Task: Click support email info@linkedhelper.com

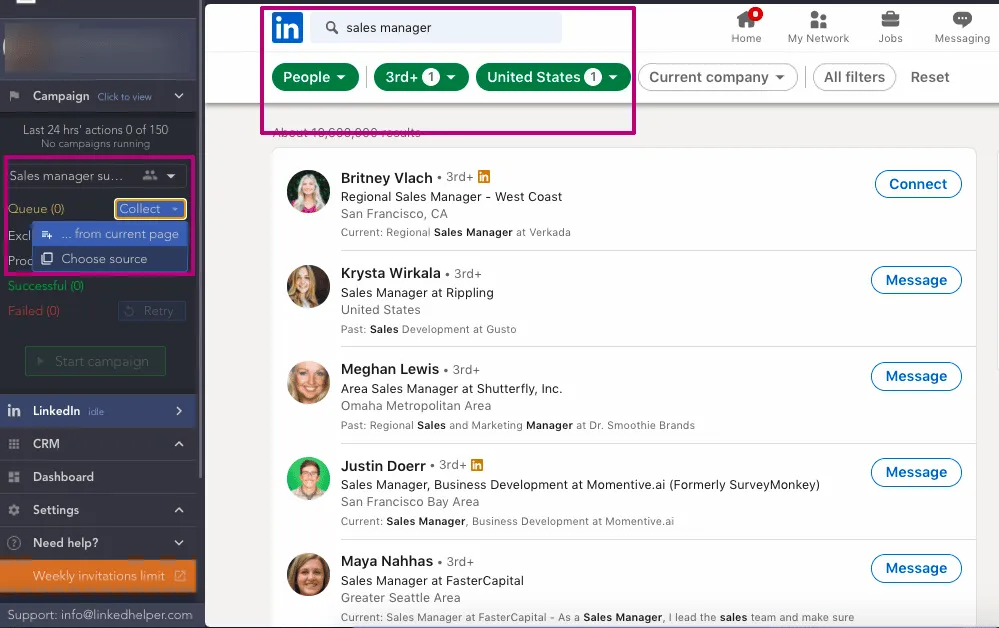Action: click(x=126, y=615)
